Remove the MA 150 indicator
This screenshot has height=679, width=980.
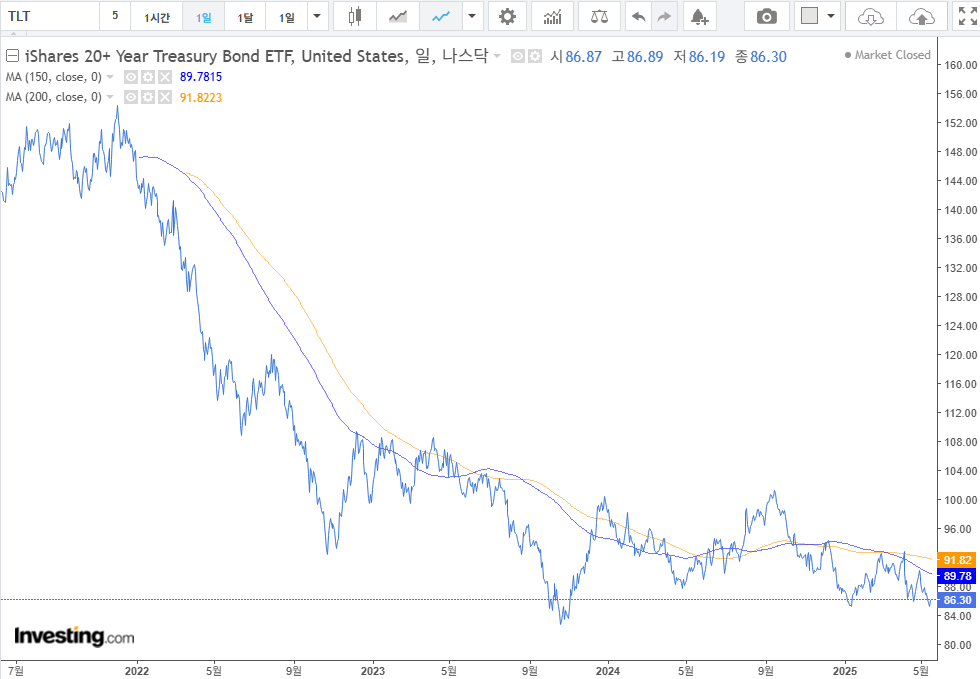164,77
